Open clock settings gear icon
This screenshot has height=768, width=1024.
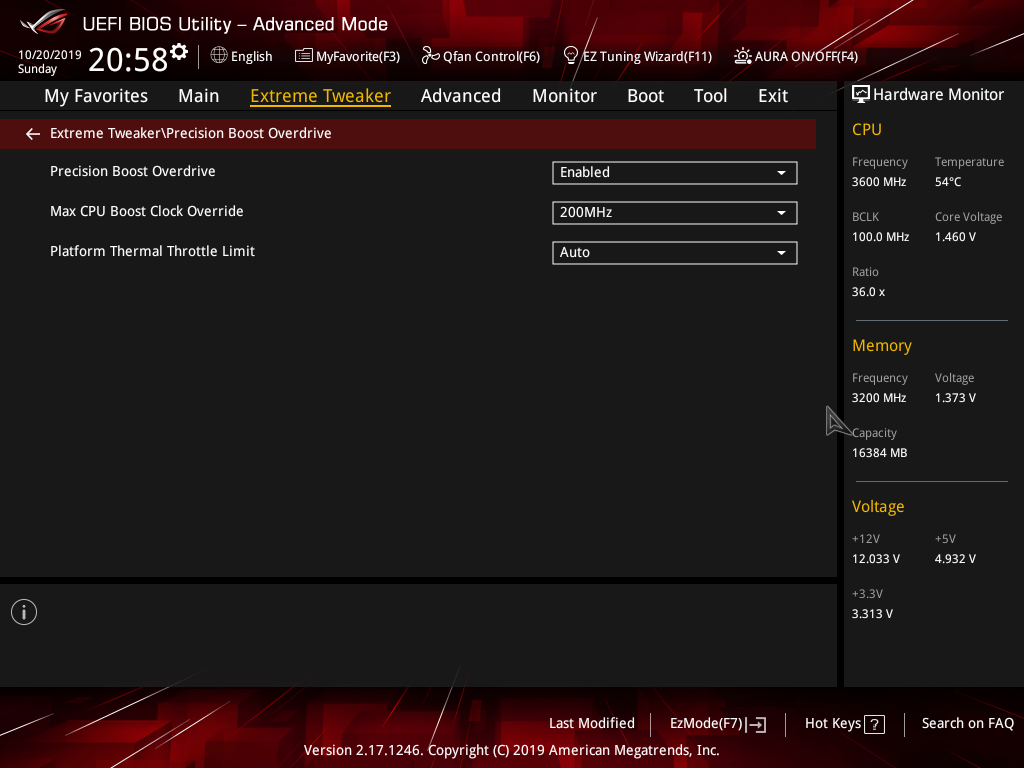click(x=179, y=52)
